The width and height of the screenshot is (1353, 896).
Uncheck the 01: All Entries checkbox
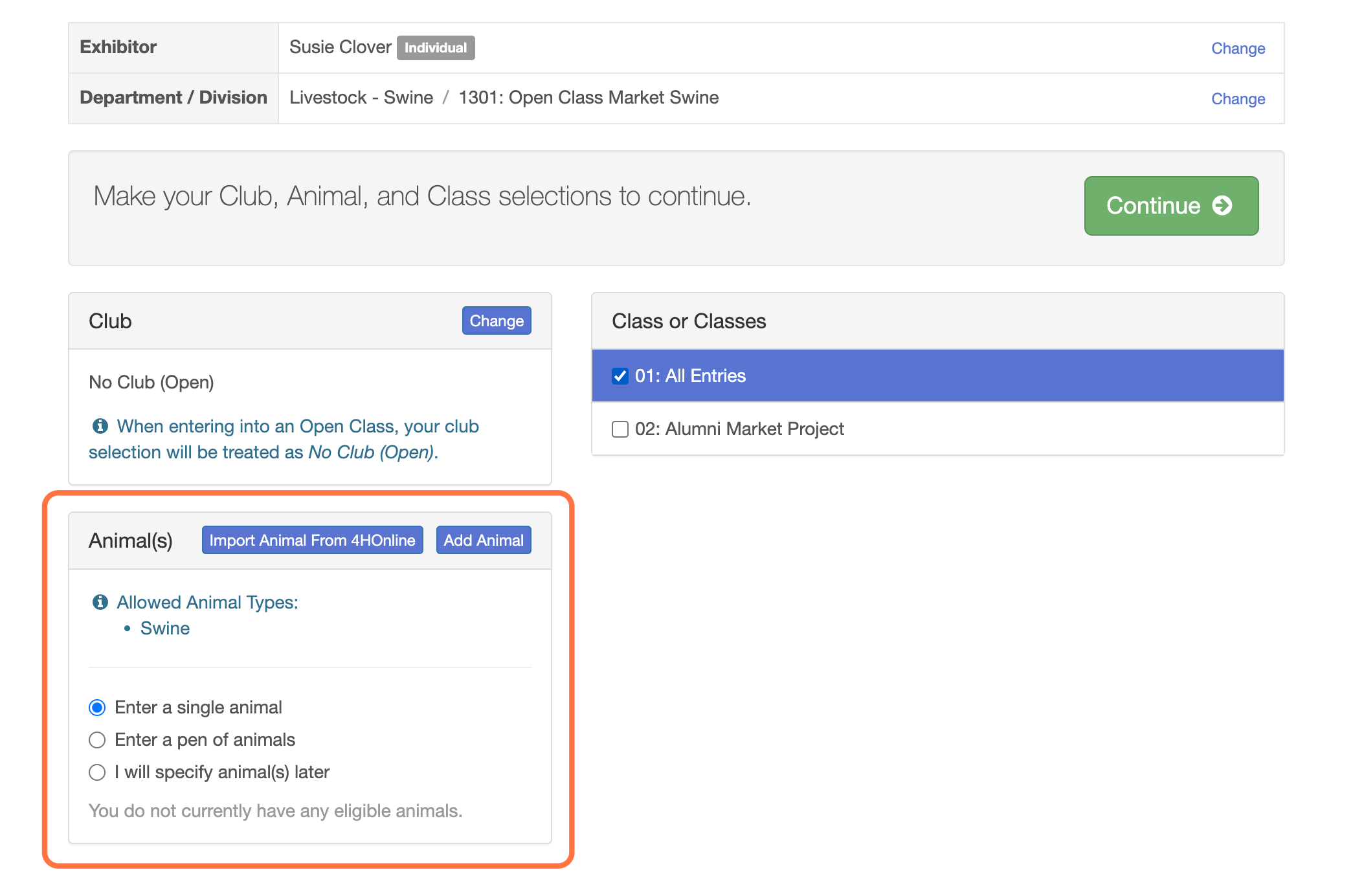(x=620, y=376)
